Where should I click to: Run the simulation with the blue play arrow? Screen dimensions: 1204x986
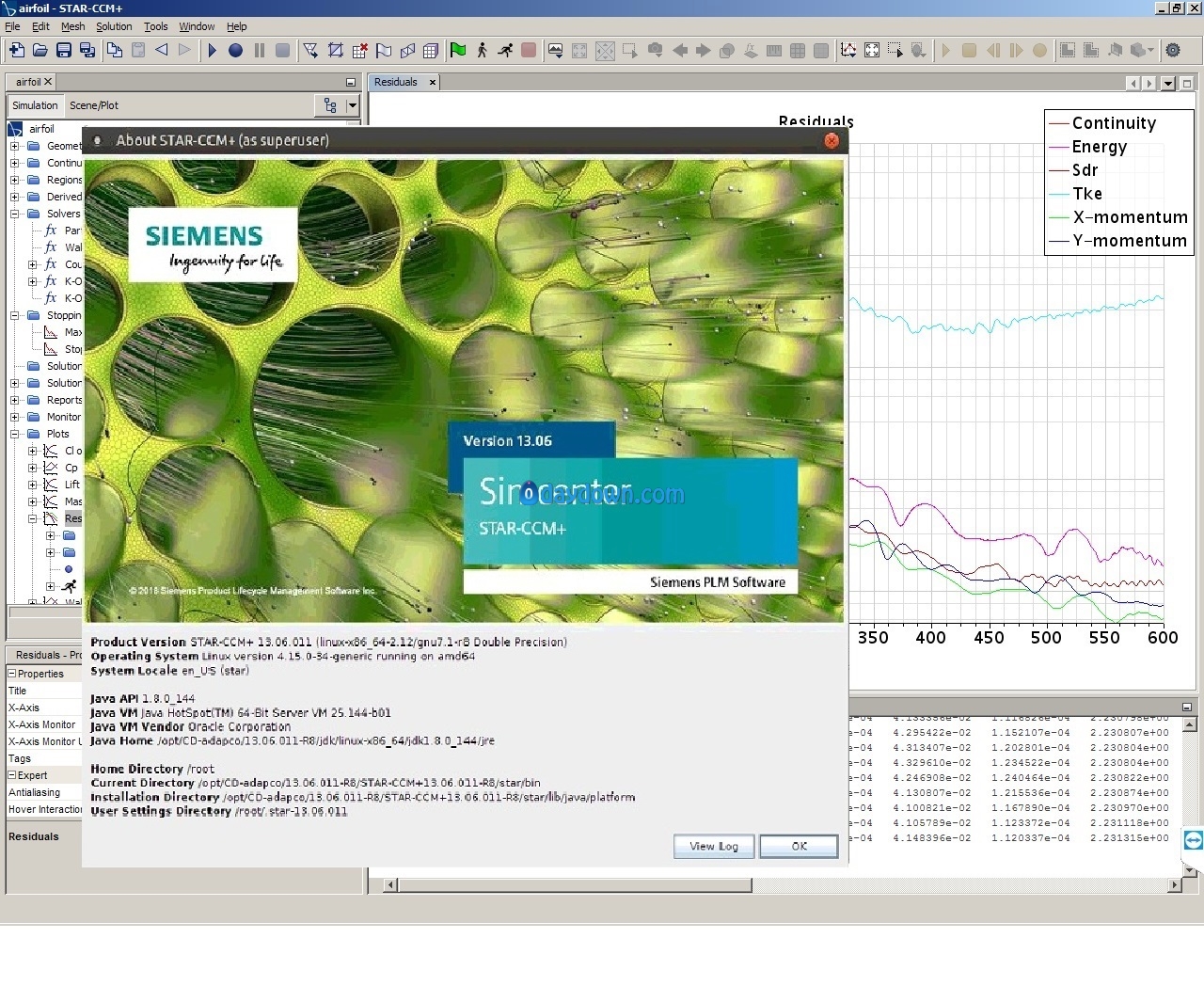click(213, 50)
